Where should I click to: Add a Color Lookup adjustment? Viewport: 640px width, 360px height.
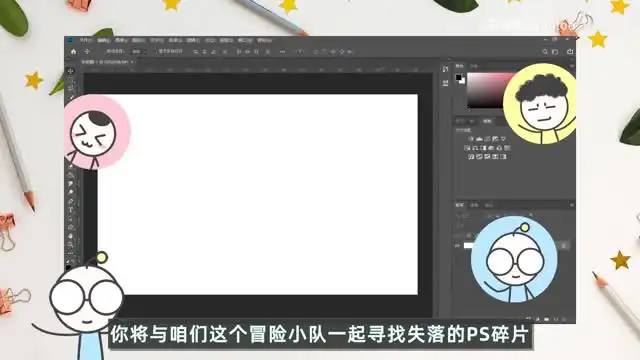click(507, 148)
